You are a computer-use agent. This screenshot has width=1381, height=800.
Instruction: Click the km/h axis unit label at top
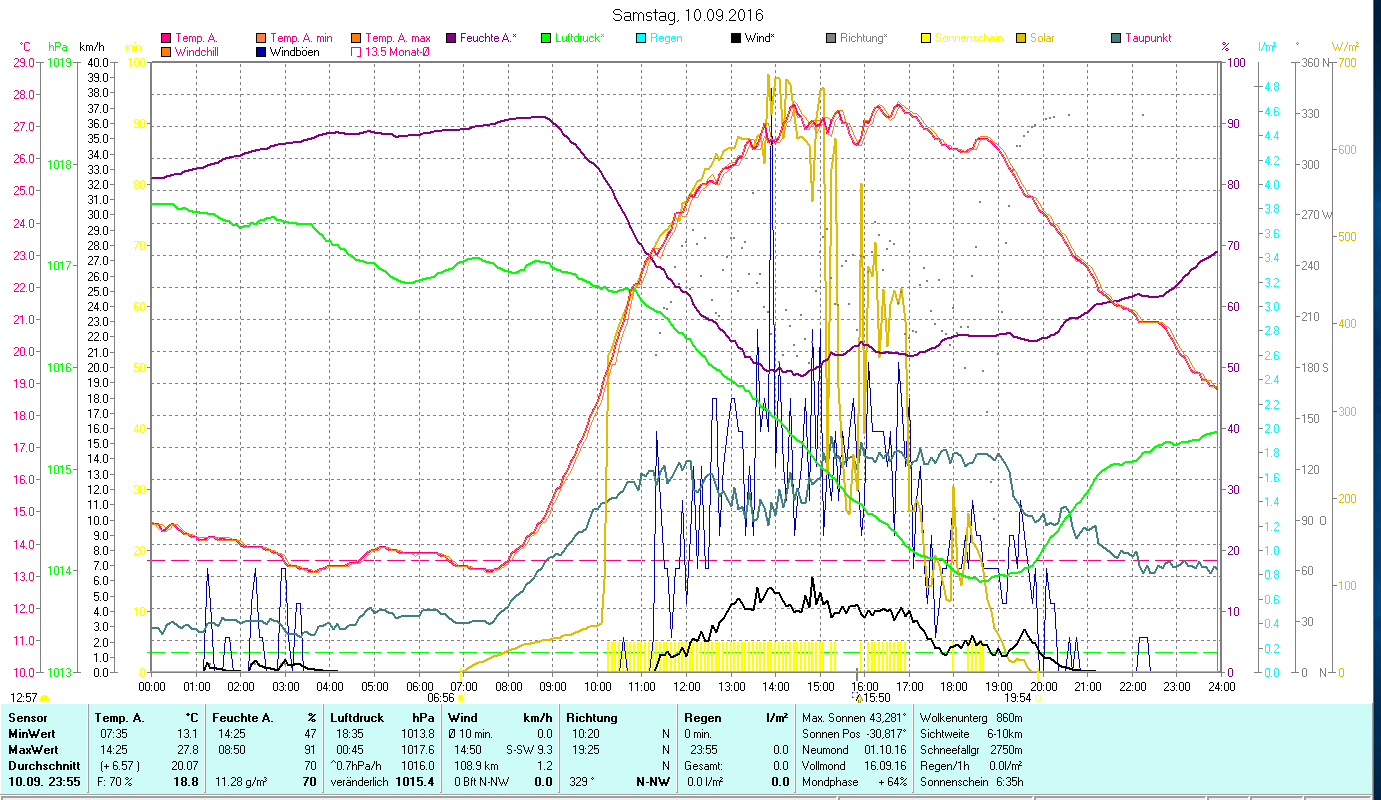coord(91,47)
